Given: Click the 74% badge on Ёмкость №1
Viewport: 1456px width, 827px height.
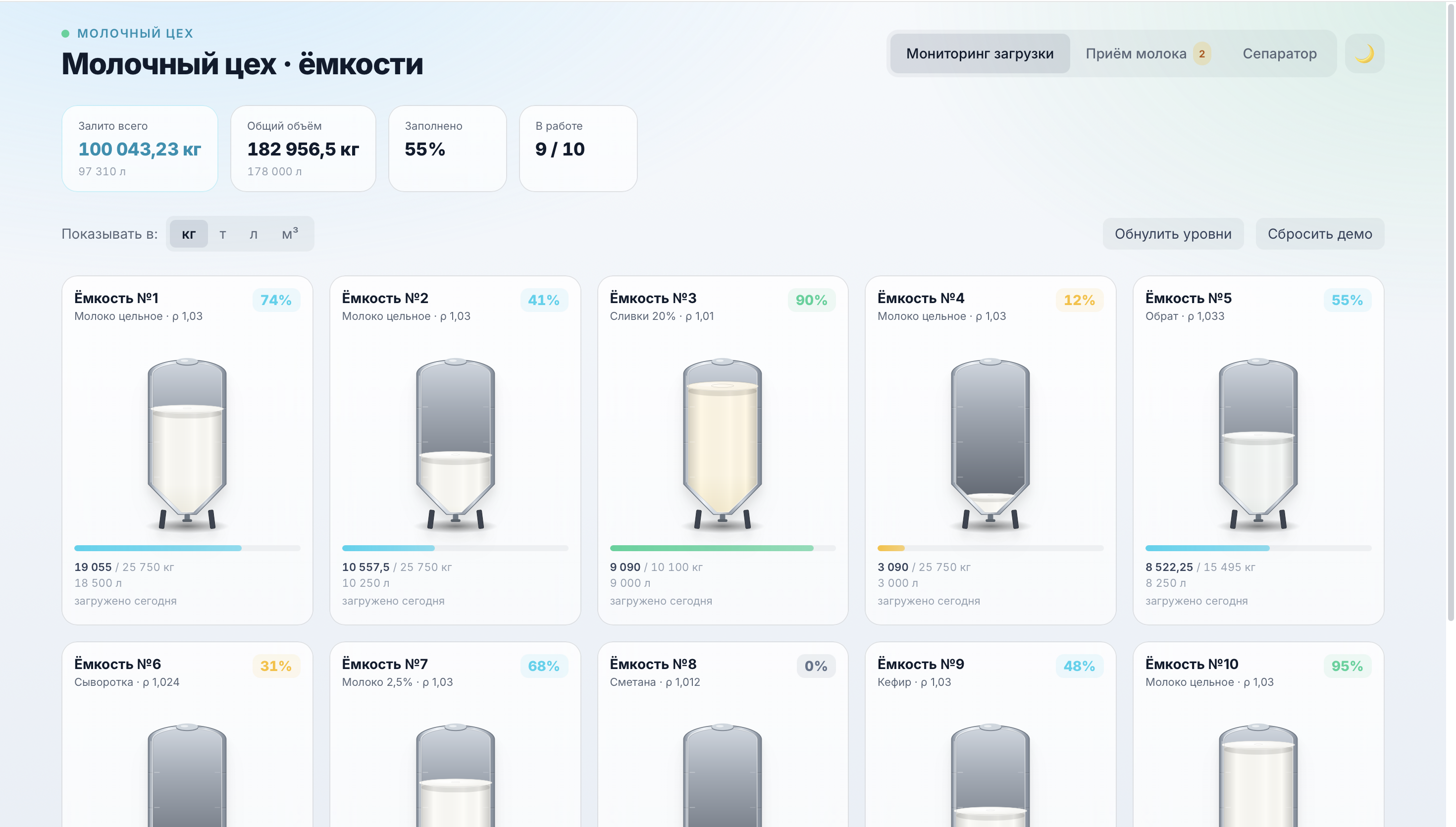Looking at the screenshot, I should (276, 300).
